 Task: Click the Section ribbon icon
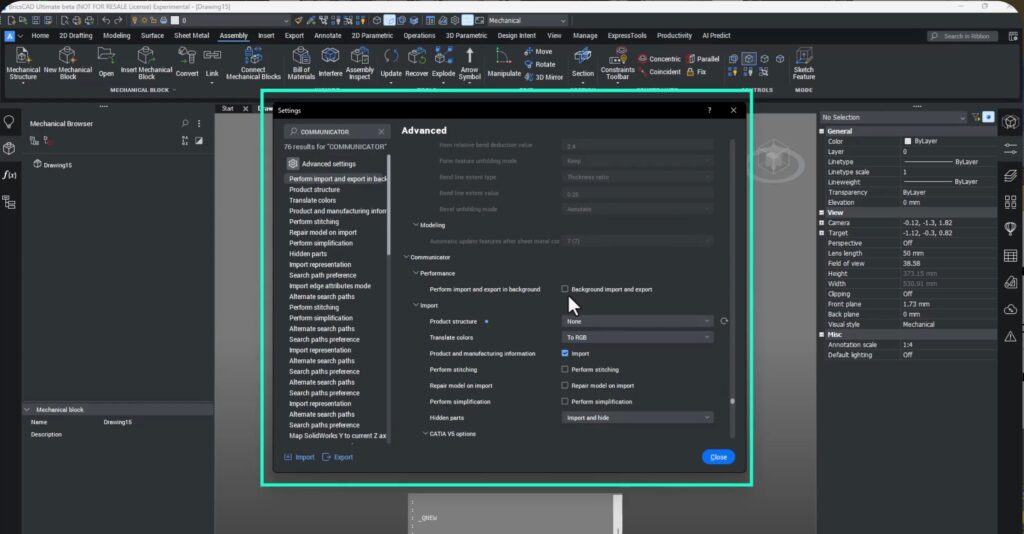[x=583, y=62]
